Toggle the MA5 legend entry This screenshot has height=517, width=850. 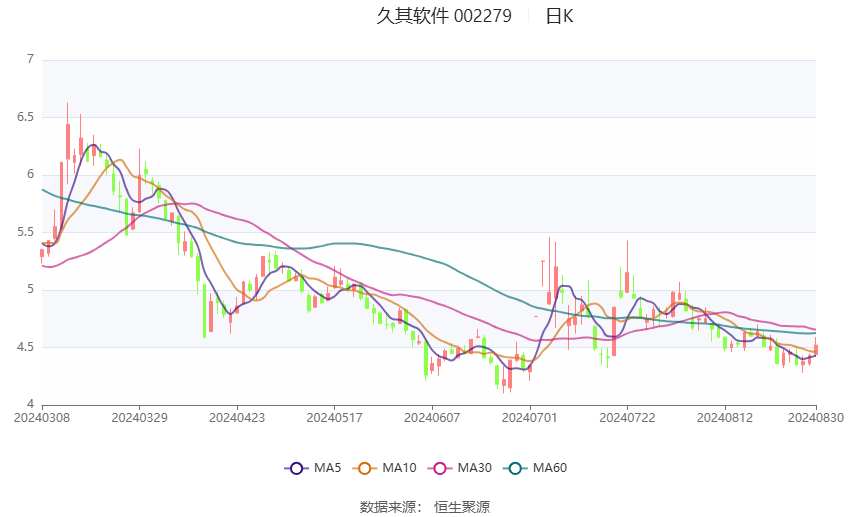[313, 468]
